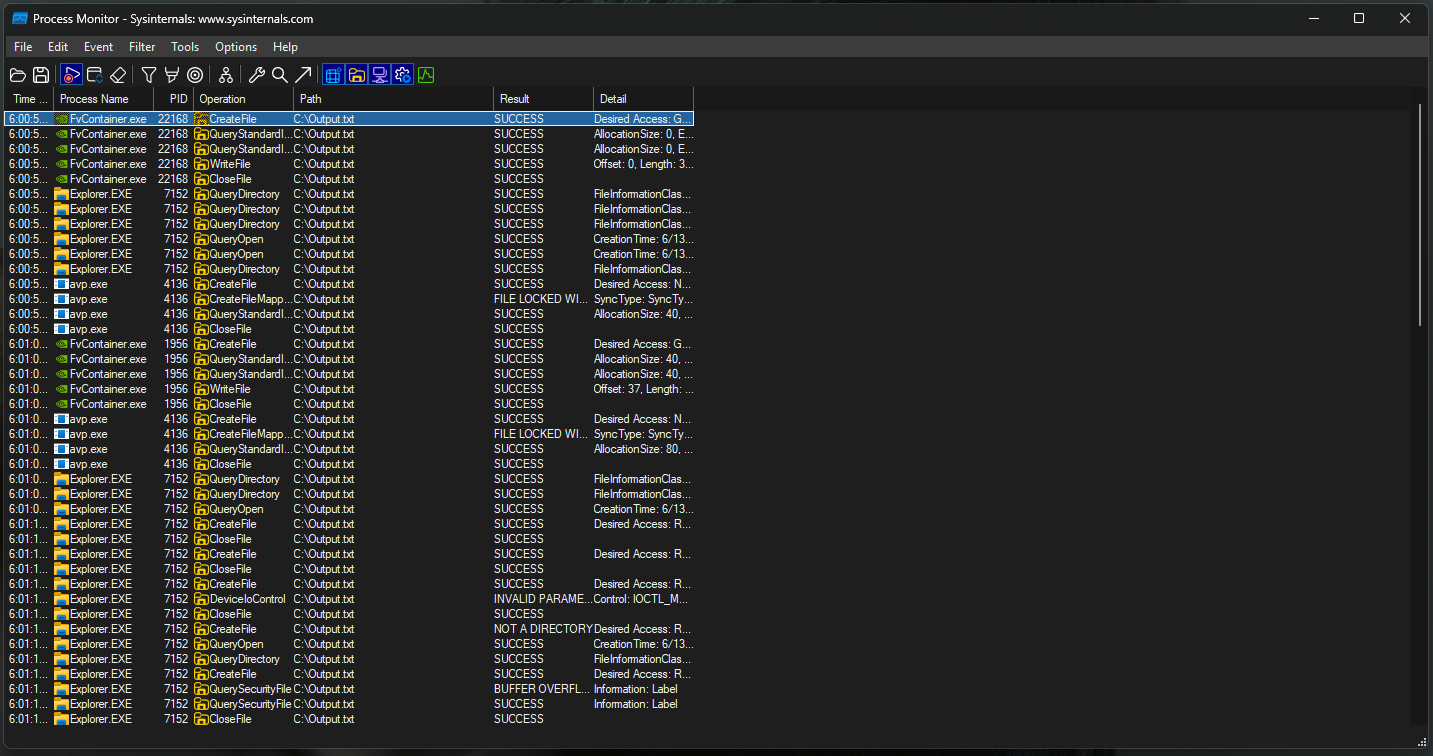
Task: Click the Open log file toolbar icon
Action: click(x=18, y=75)
